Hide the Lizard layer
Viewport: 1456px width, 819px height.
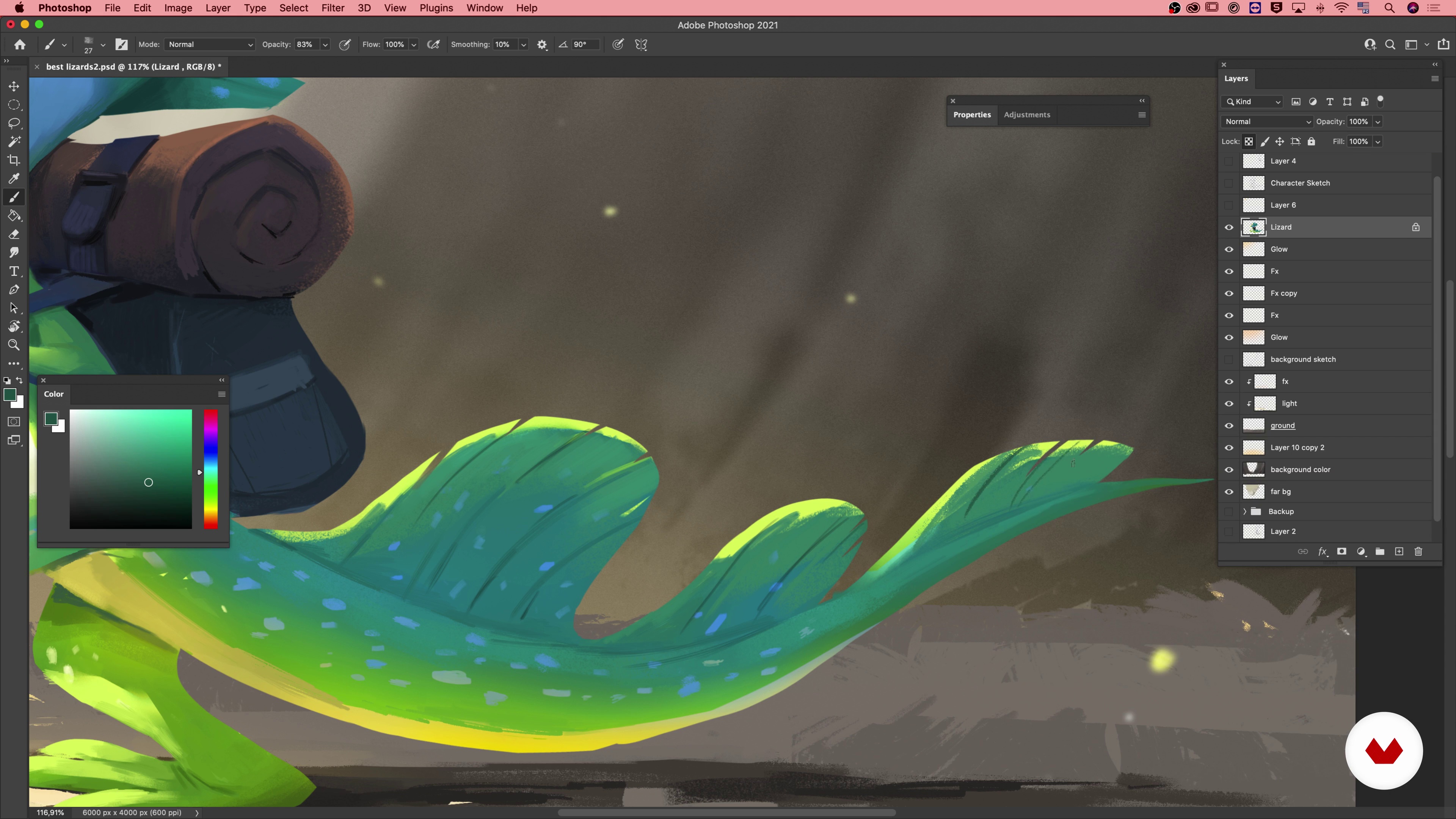[x=1229, y=227]
